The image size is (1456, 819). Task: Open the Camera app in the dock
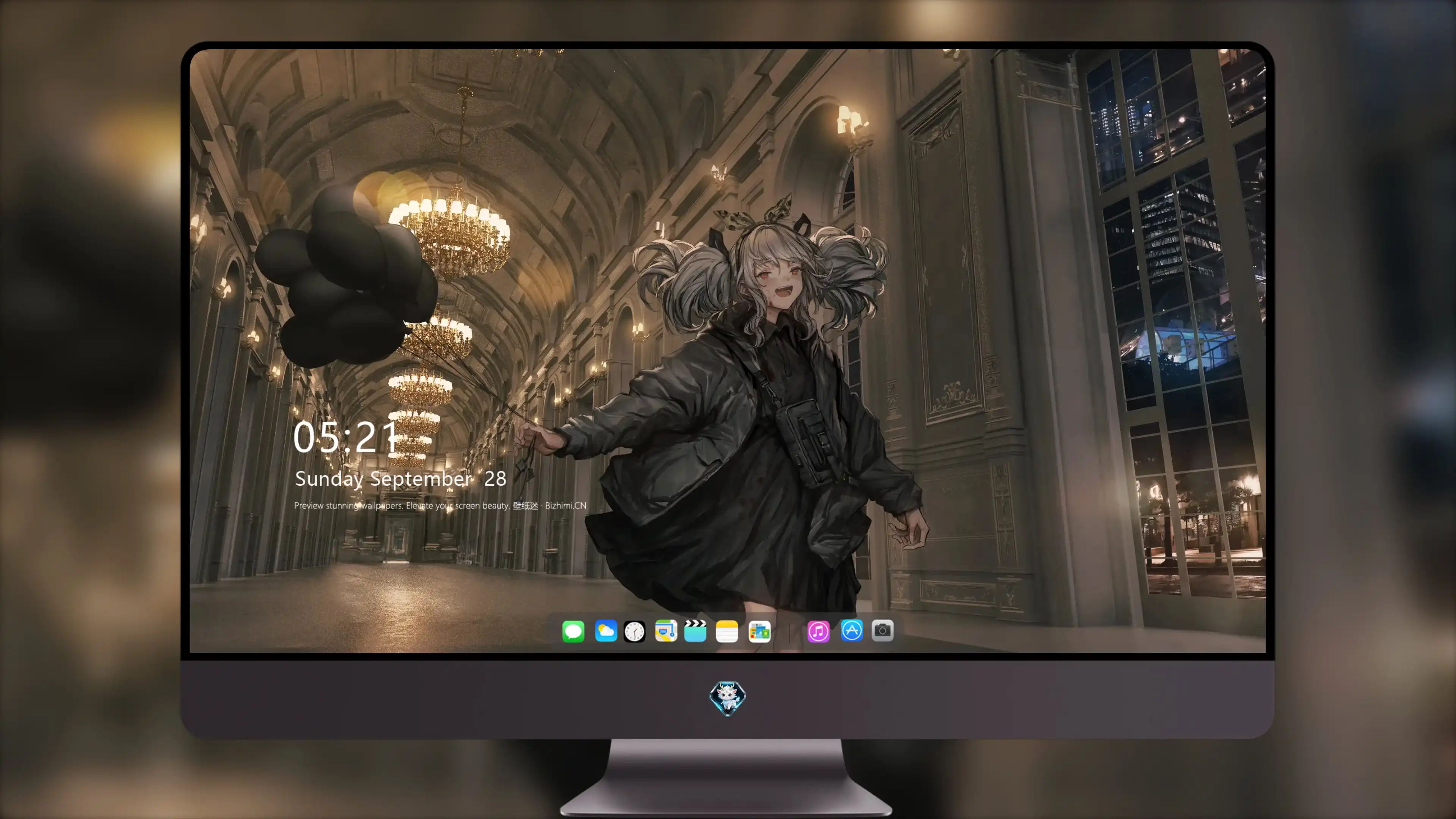[882, 630]
